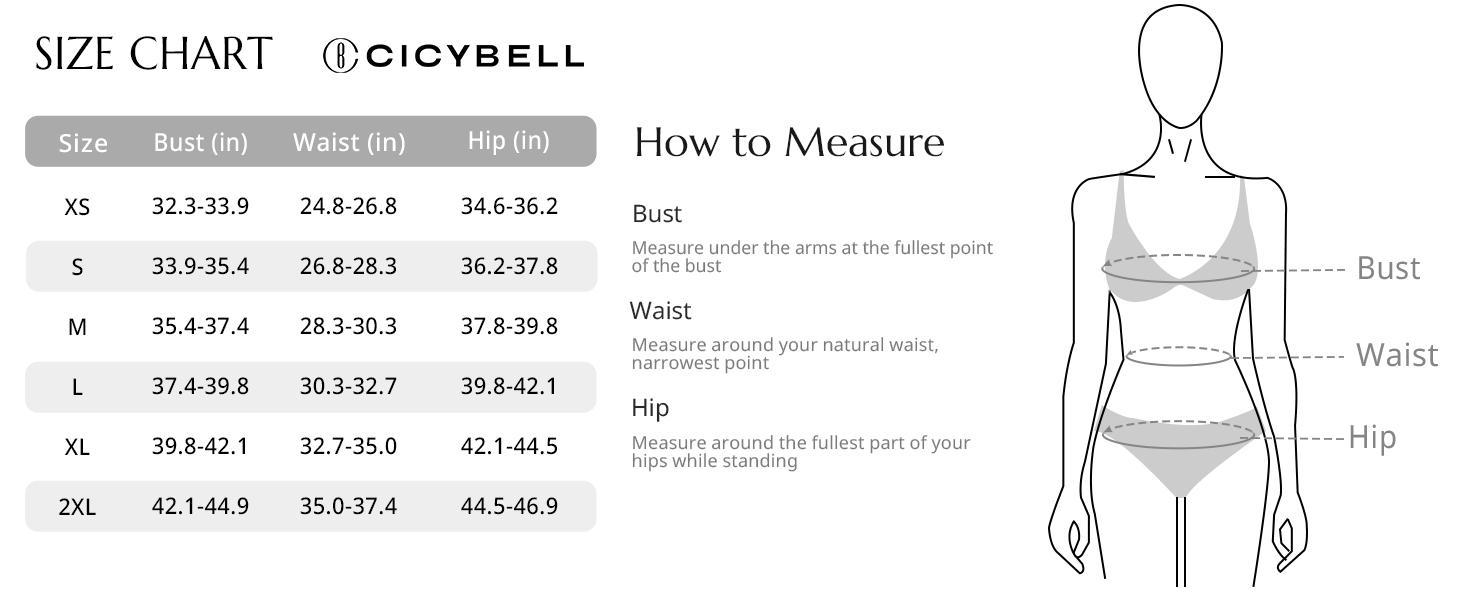1464x600 pixels.
Task: Click the How to Measure heading
Action: (x=789, y=142)
